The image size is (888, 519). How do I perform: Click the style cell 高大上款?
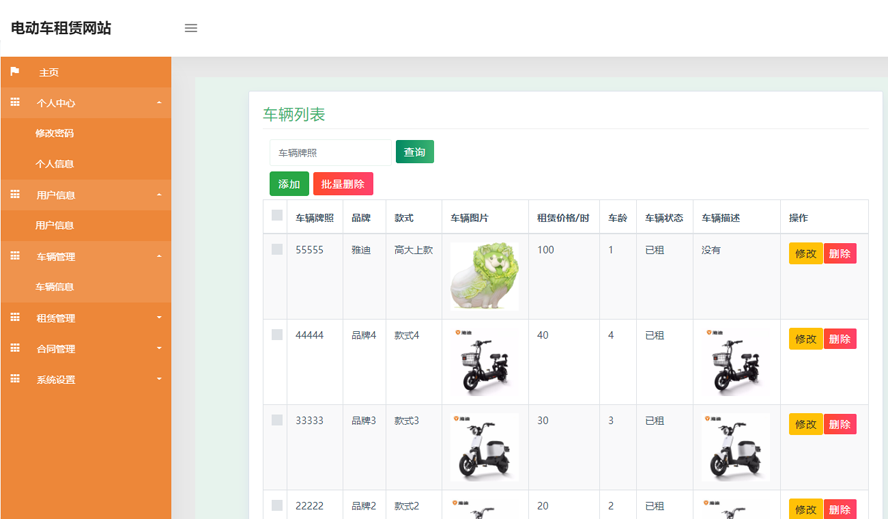pos(413,250)
